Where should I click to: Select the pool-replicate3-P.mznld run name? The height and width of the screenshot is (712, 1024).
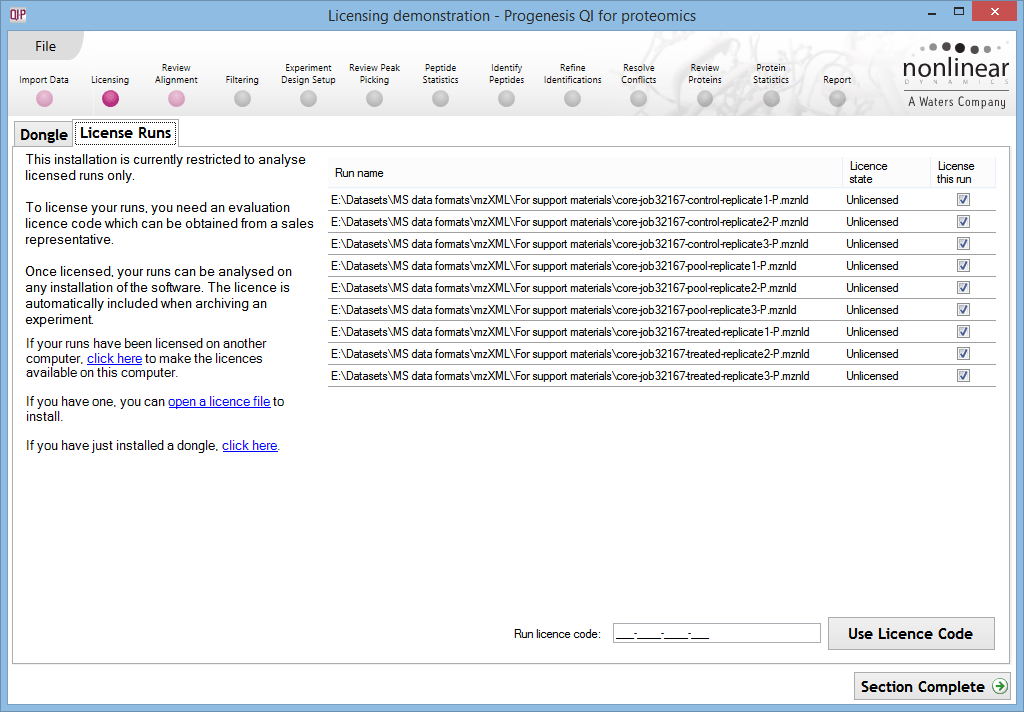pos(564,310)
